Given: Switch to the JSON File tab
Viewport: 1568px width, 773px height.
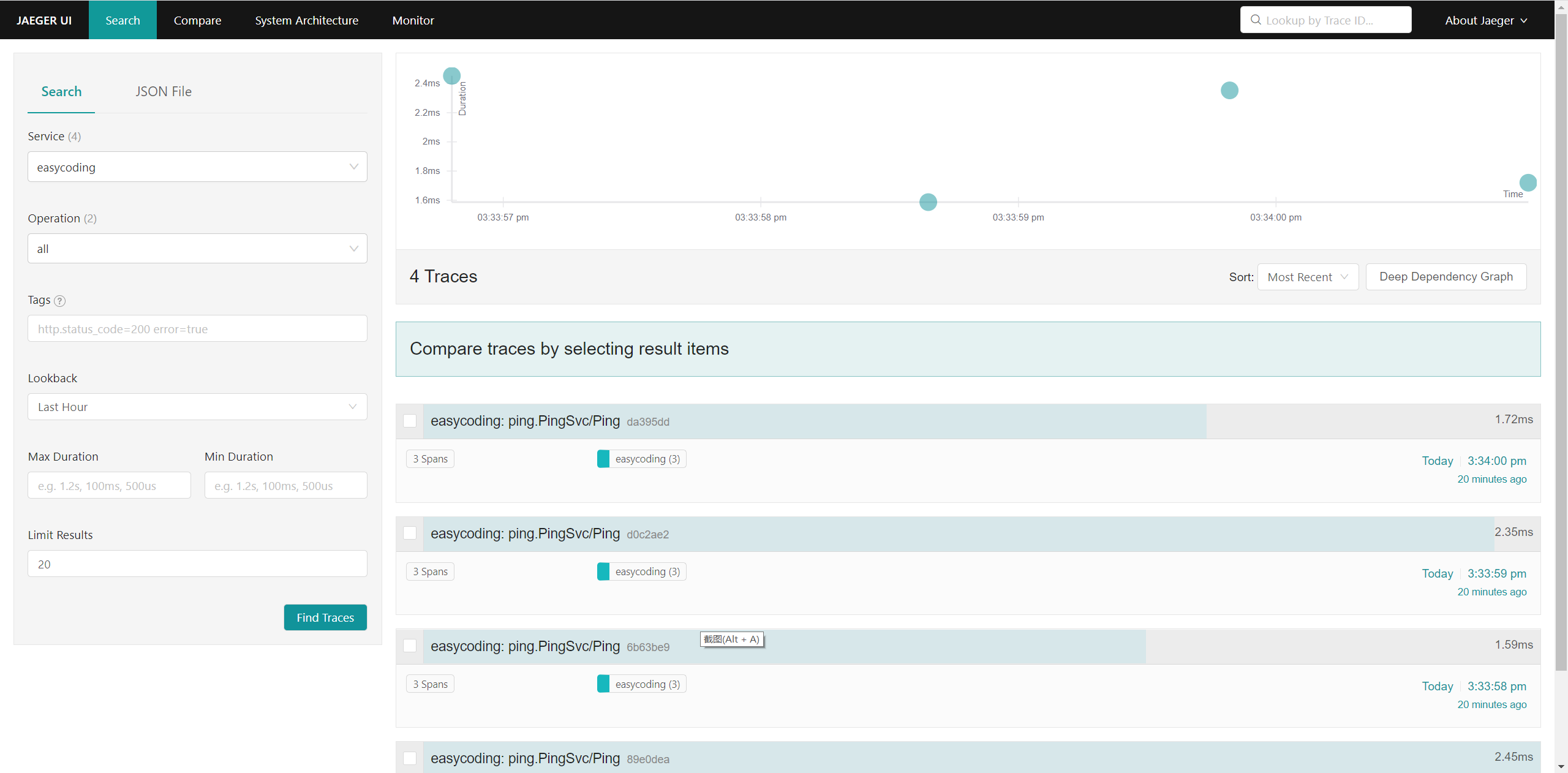Looking at the screenshot, I should [x=164, y=92].
